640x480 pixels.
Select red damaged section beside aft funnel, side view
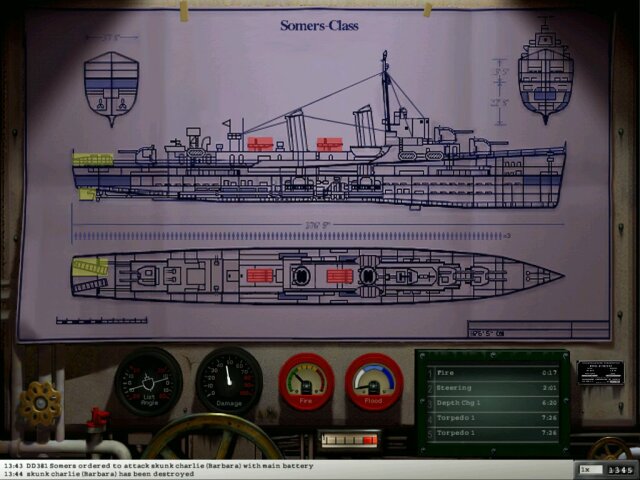(260, 144)
